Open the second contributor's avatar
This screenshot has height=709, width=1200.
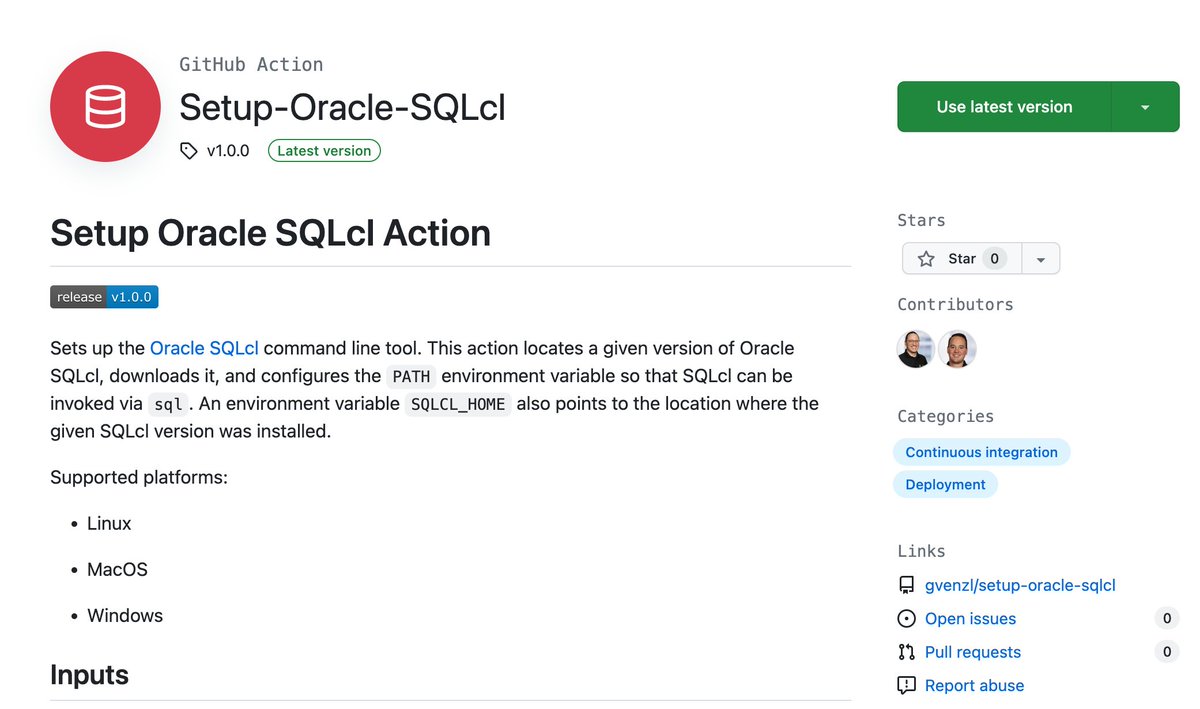[957, 349]
